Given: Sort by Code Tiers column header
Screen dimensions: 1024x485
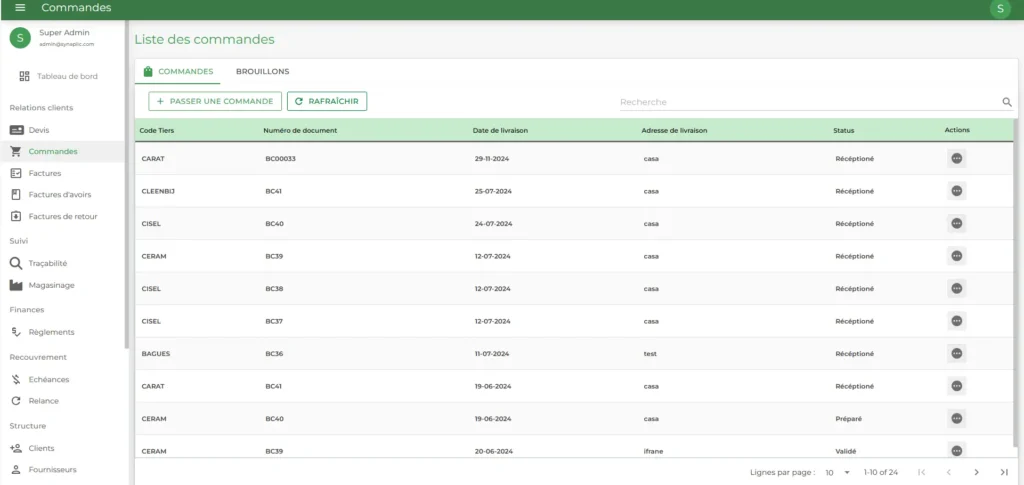Looking at the screenshot, I should [x=157, y=131].
